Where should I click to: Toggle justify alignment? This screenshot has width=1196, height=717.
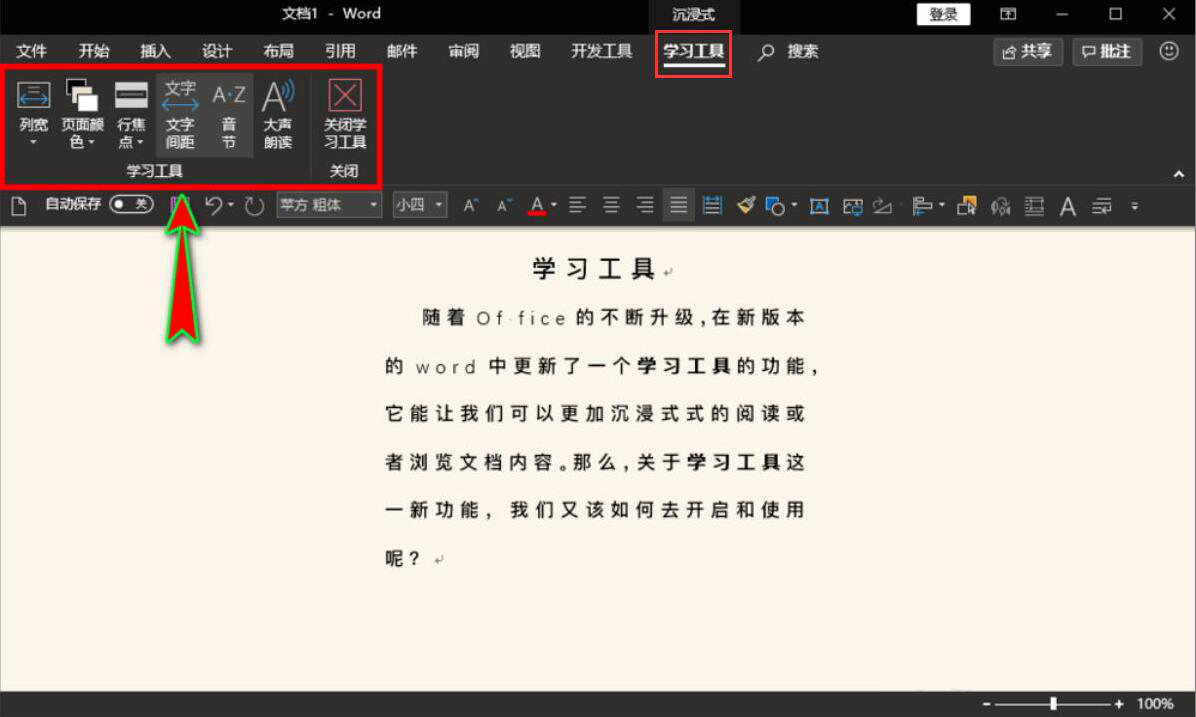point(678,205)
